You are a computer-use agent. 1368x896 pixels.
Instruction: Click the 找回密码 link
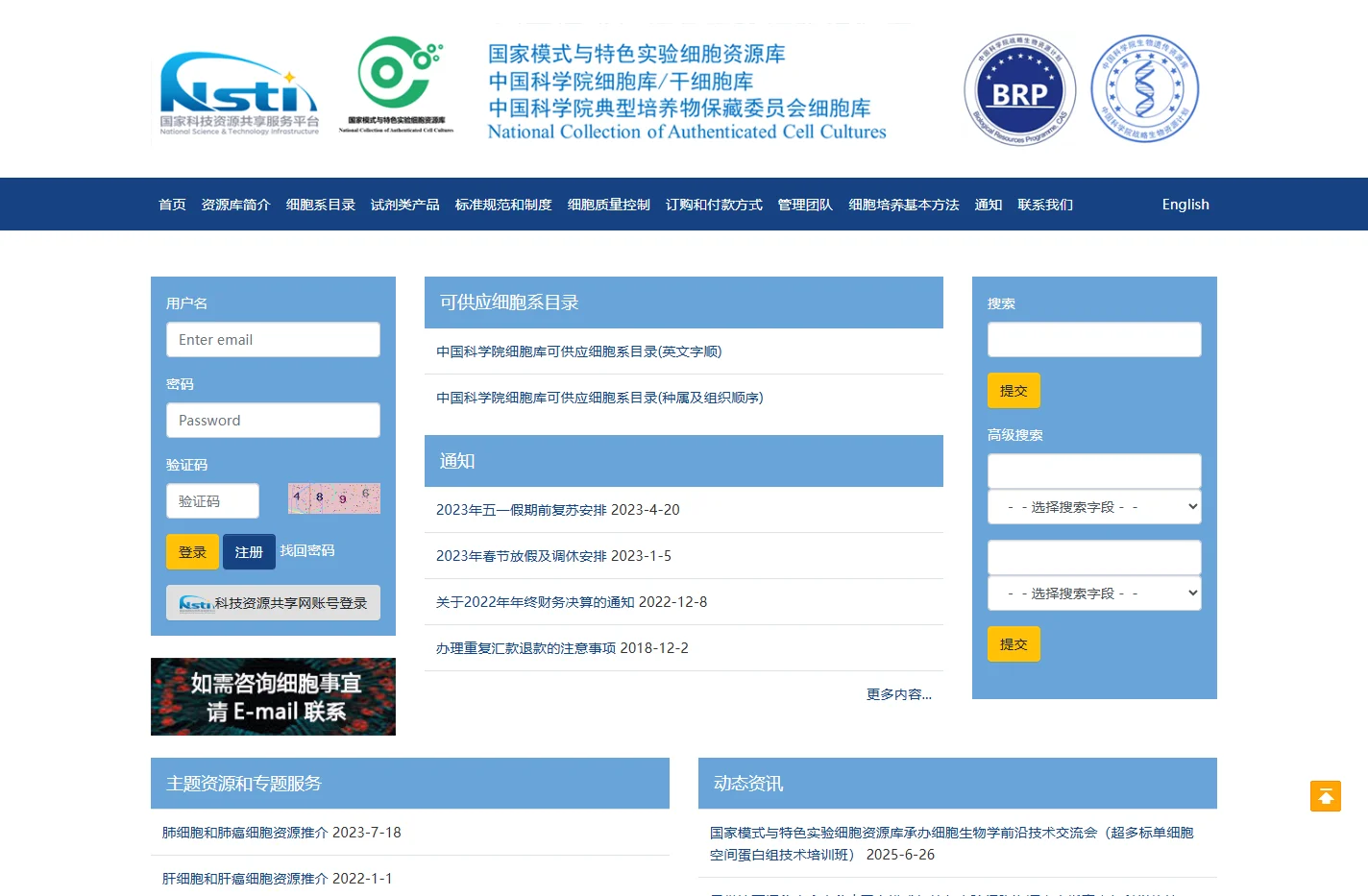(x=307, y=550)
